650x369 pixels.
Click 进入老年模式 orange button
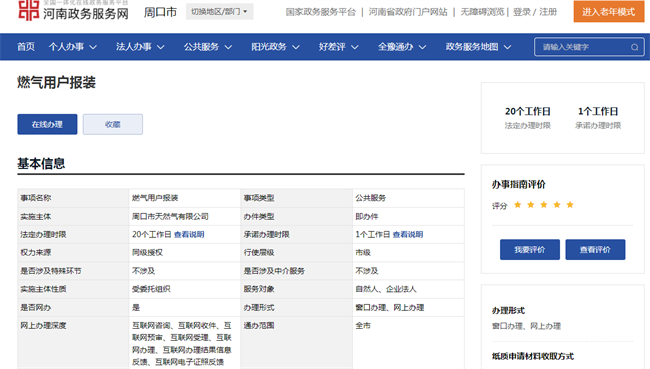pyautogui.click(x=609, y=12)
